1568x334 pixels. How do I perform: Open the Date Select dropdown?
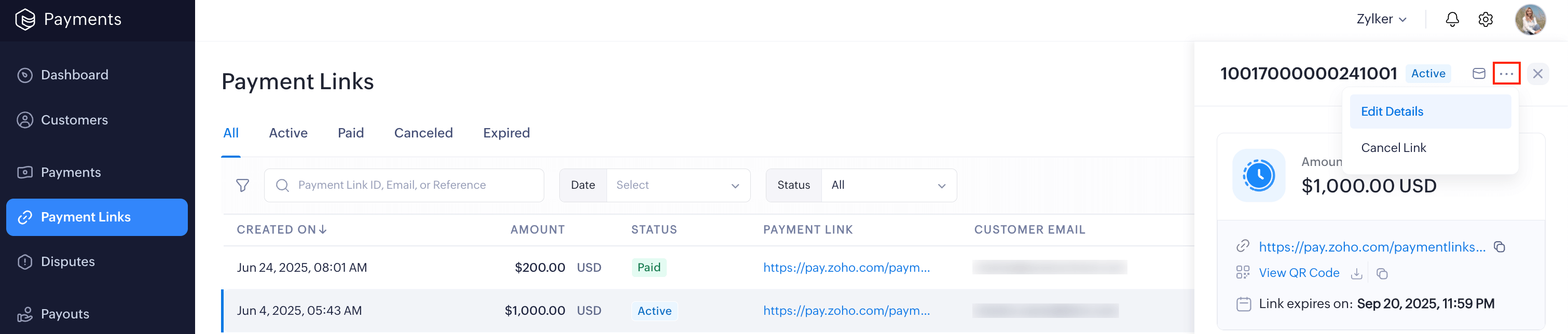tap(678, 185)
